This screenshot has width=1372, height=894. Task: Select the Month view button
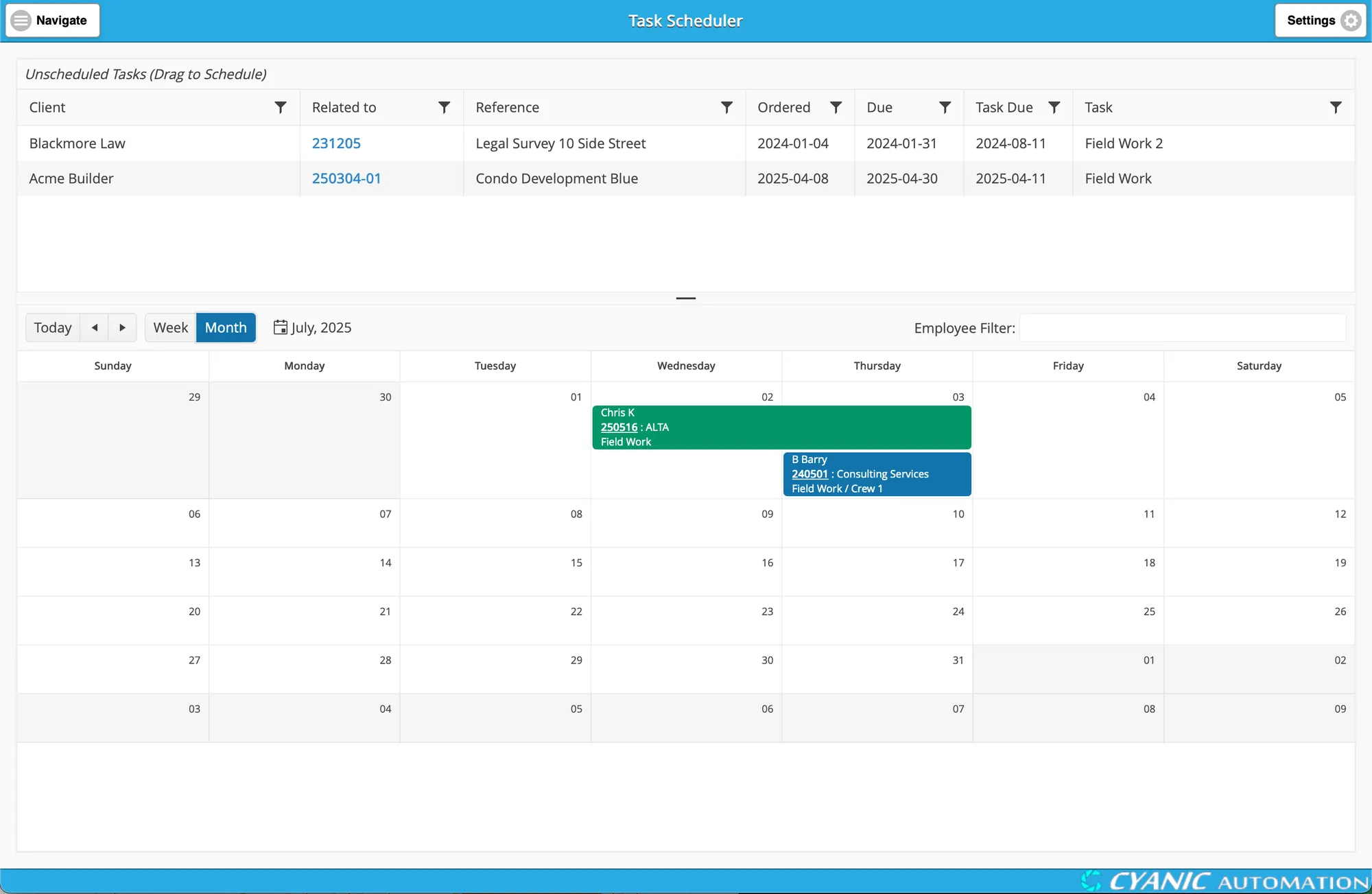226,327
